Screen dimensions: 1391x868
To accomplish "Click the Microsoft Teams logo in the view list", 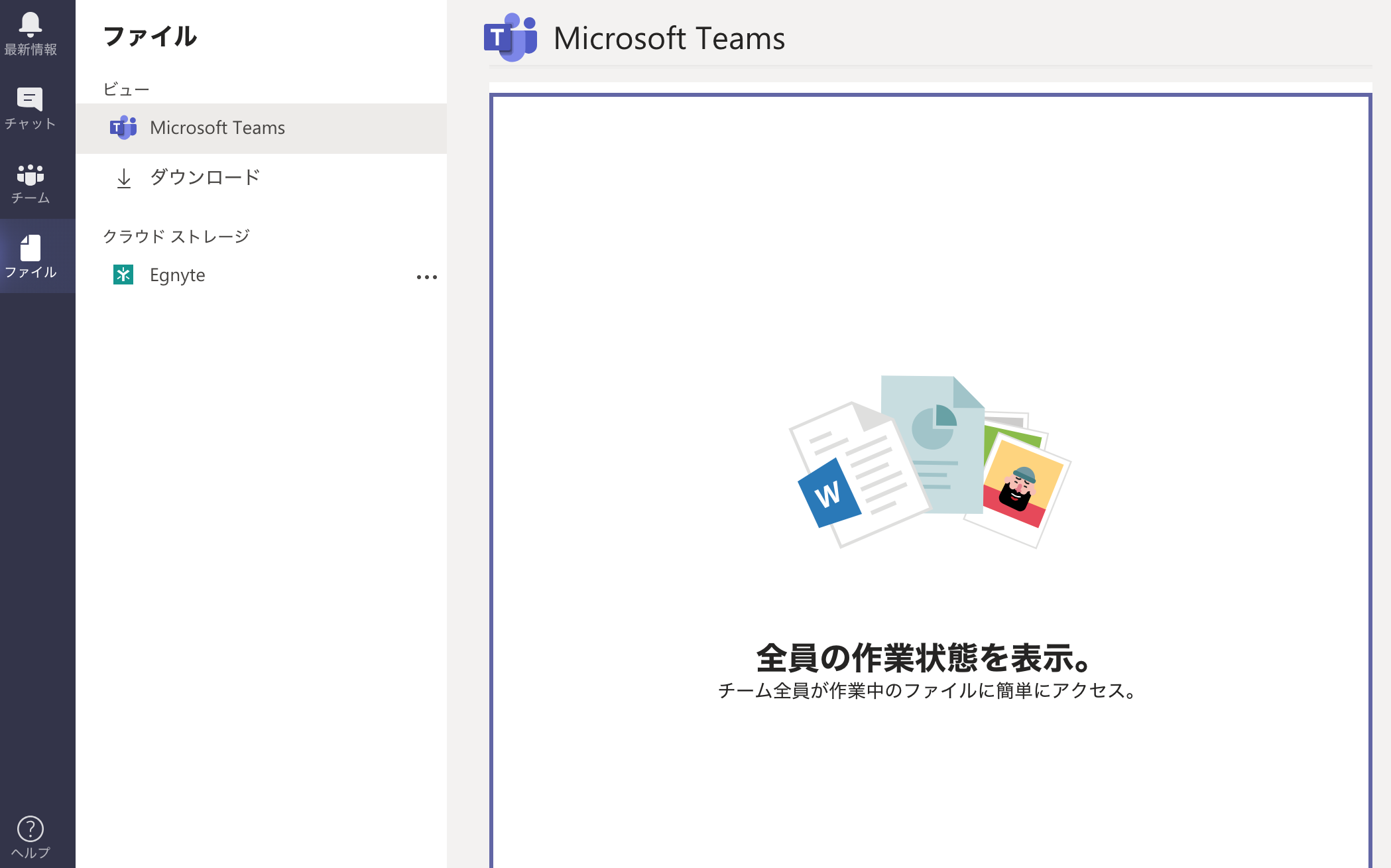I will pyautogui.click(x=123, y=127).
